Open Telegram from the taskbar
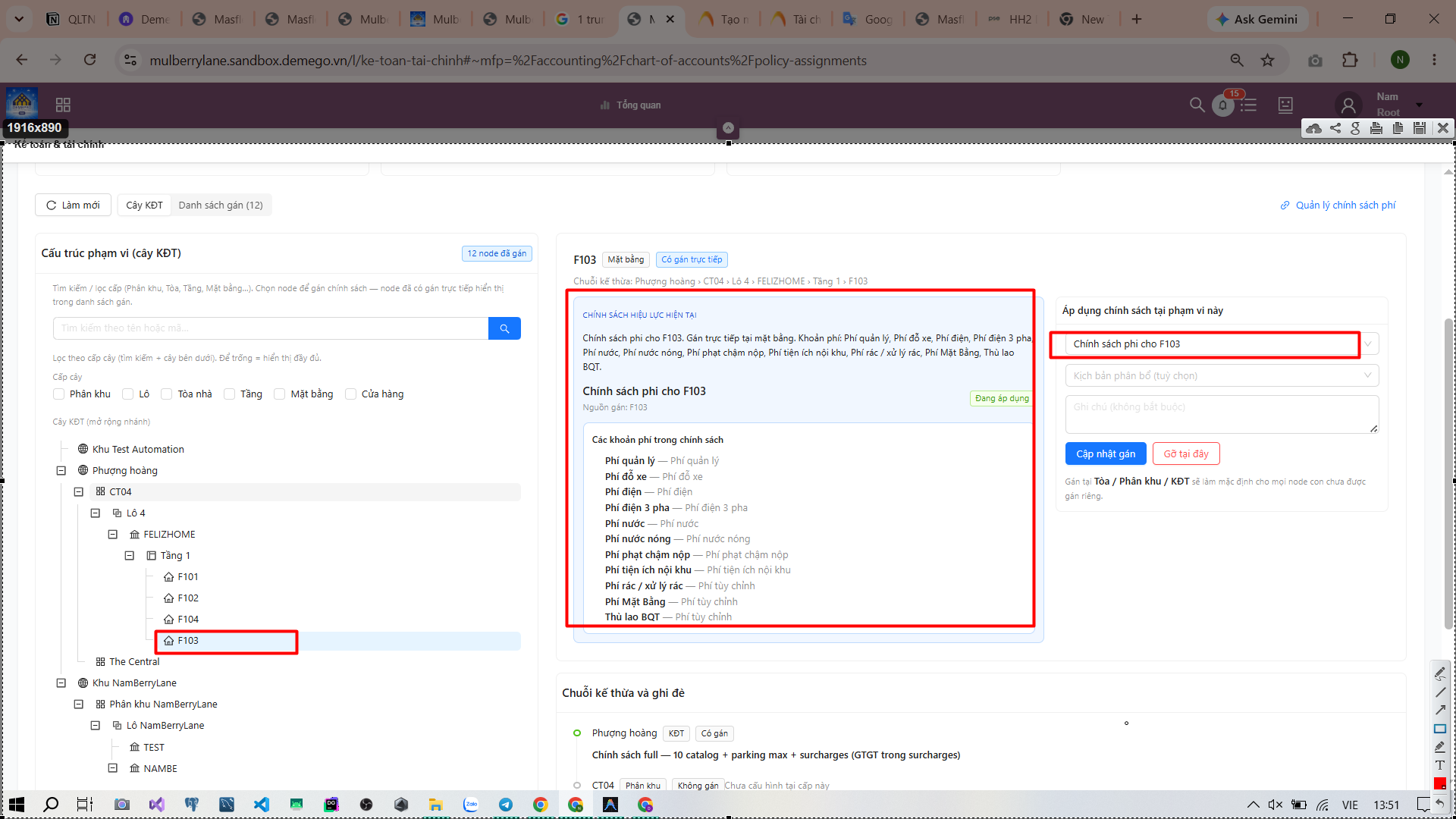Image resolution: width=1456 pixels, height=819 pixels. pyautogui.click(x=506, y=805)
